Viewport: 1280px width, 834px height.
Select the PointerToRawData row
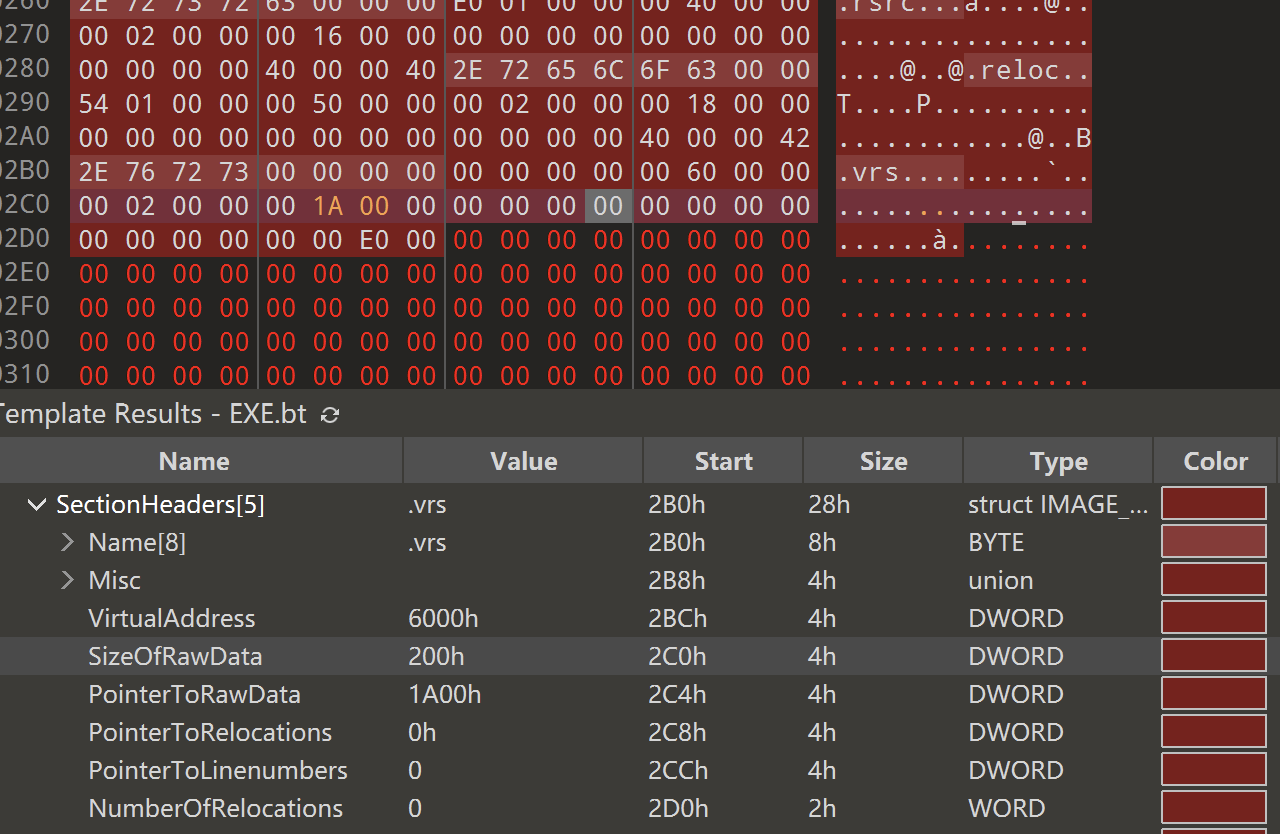pyautogui.click(x=640, y=695)
